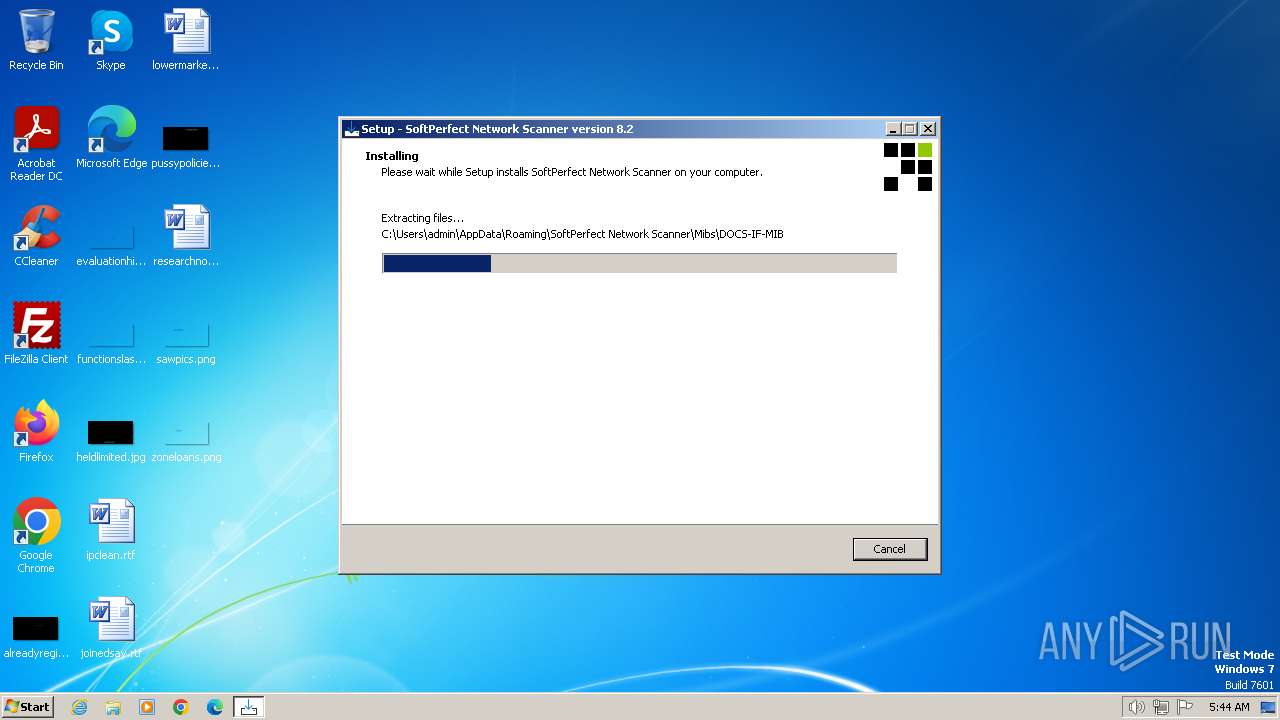
Task: Open the Start menu
Action: [28, 707]
